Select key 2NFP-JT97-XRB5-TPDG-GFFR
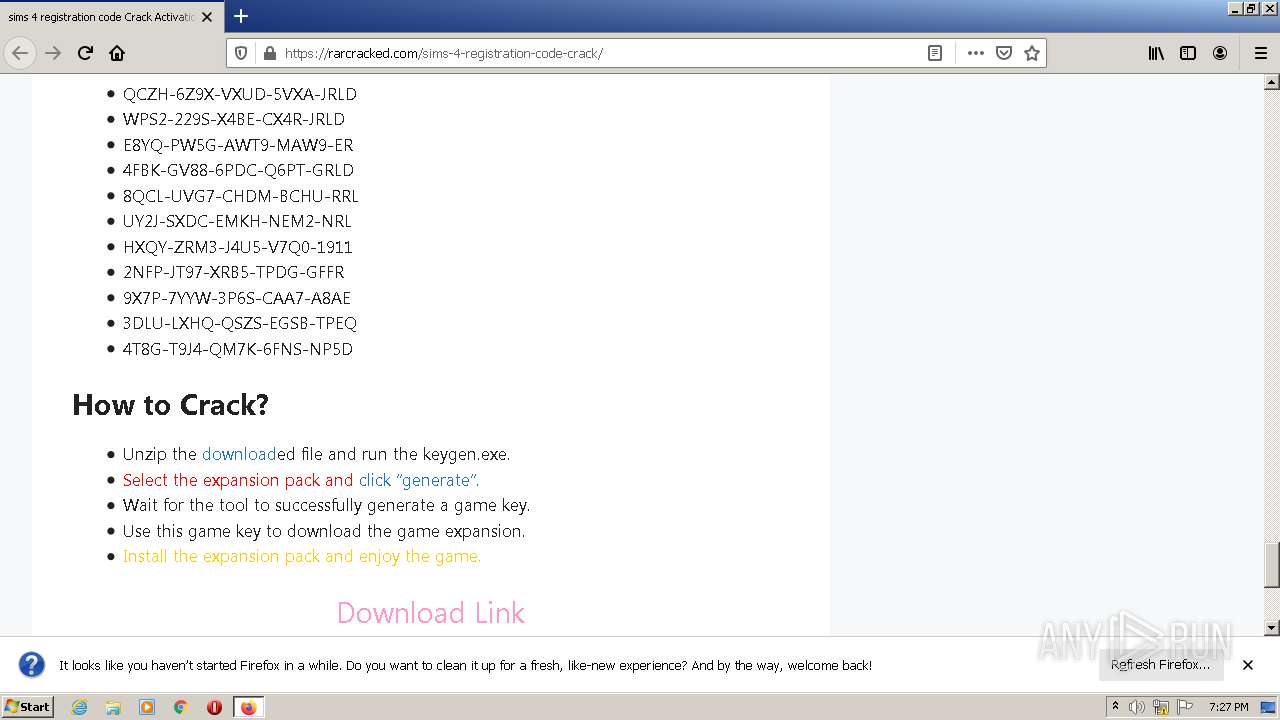 click(234, 272)
